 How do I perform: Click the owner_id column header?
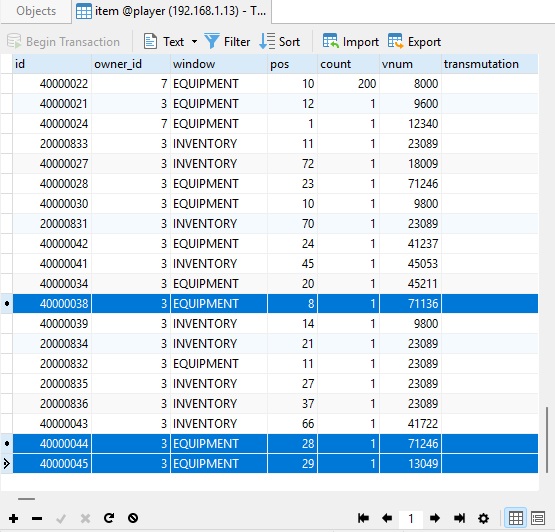(x=131, y=64)
